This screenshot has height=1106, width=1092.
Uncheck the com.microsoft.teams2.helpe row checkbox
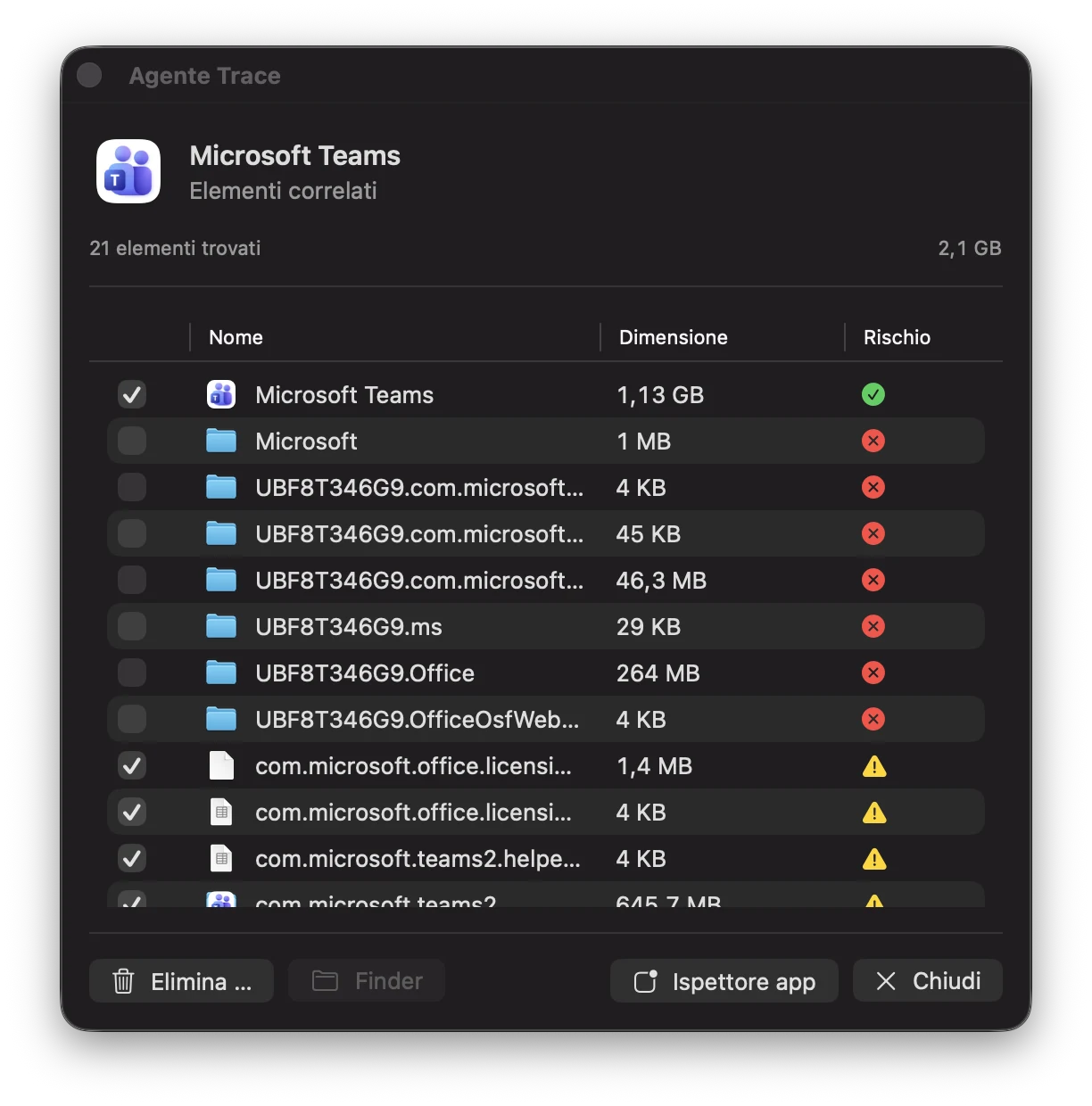pyautogui.click(x=132, y=858)
